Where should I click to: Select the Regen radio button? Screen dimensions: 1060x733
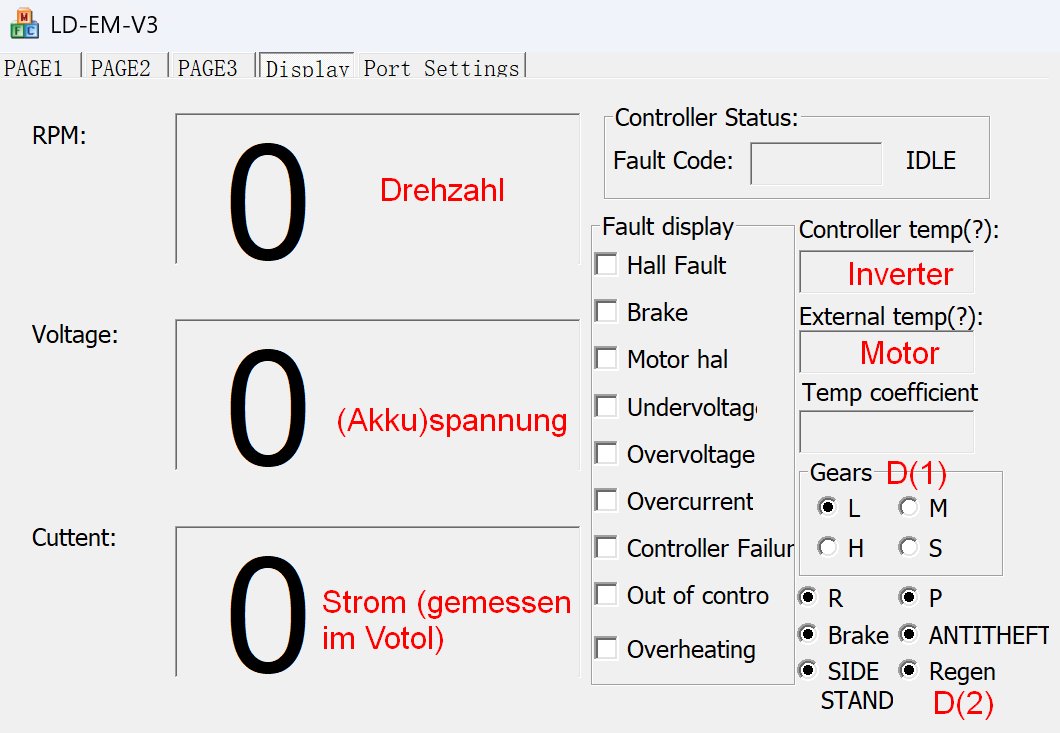click(908, 669)
